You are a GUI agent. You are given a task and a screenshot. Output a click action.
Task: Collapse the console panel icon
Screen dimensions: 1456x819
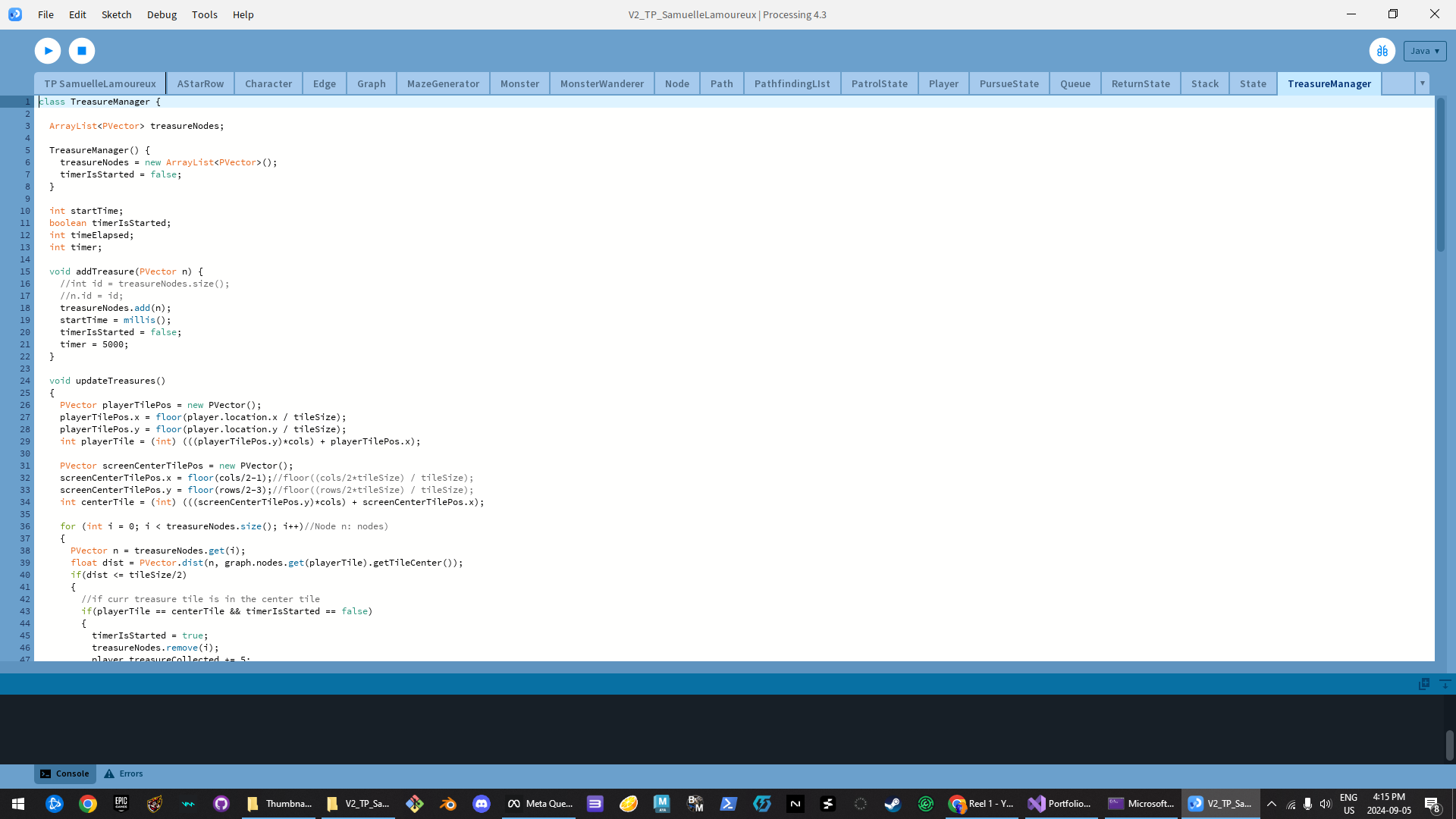1445,684
